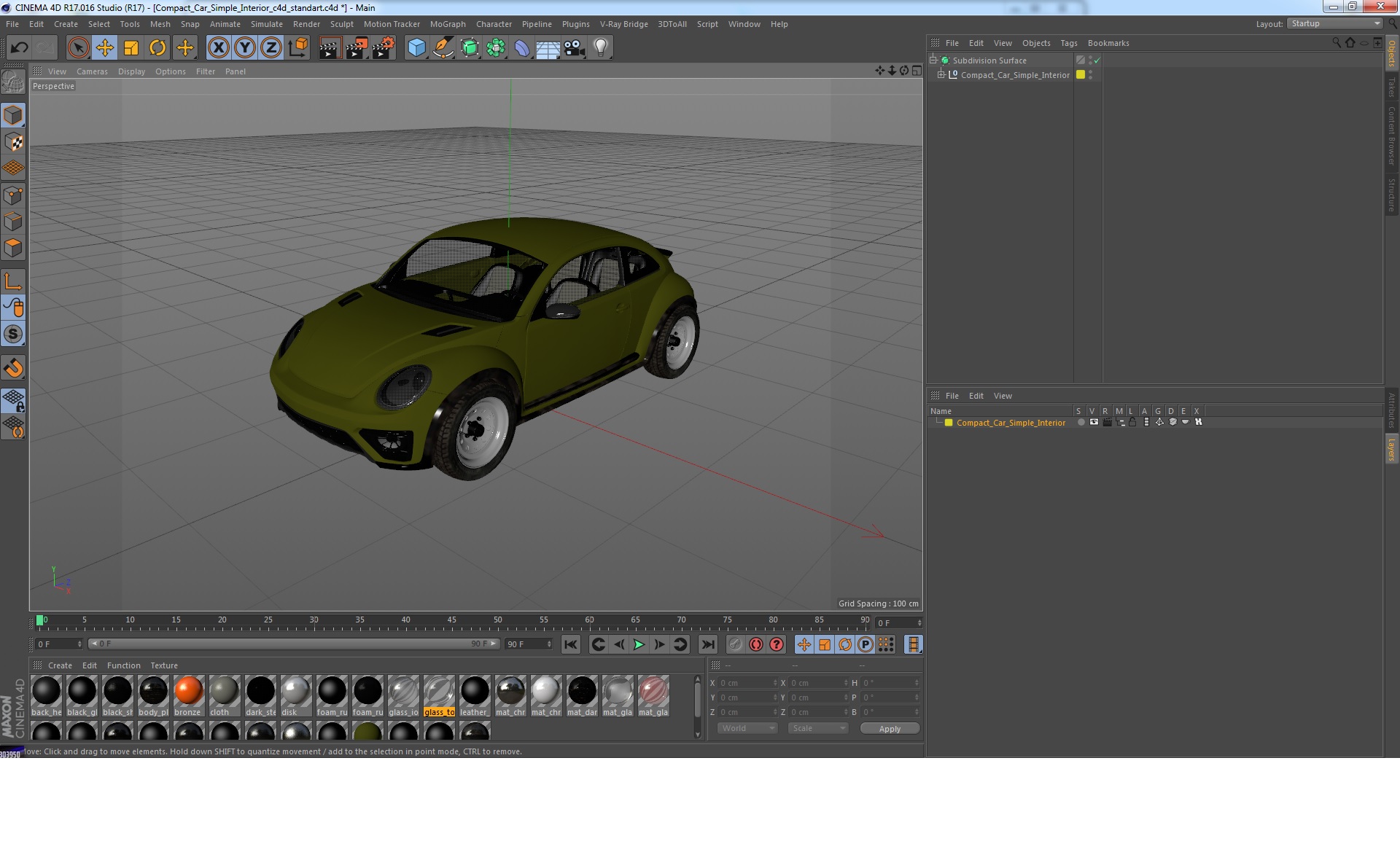The height and width of the screenshot is (844, 1400).
Task: Open the spline Pen tool
Action: pyautogui.click(x=443, y=48)
